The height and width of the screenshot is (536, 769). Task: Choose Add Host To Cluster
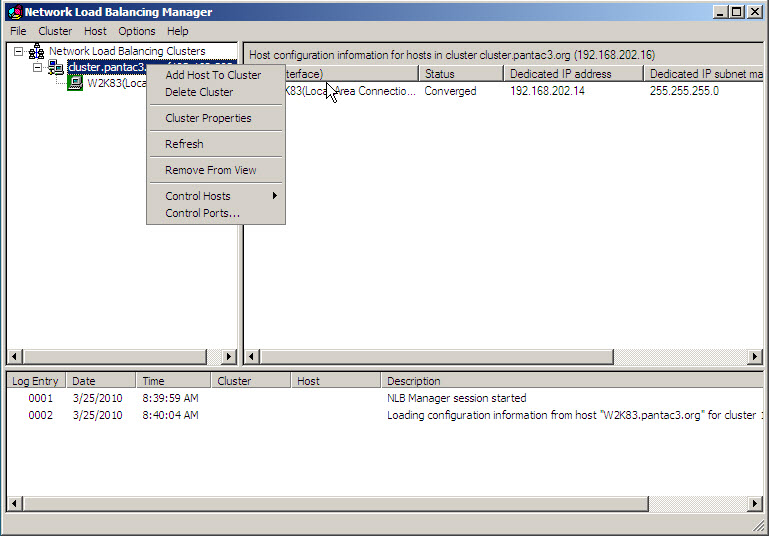point(216,75)
